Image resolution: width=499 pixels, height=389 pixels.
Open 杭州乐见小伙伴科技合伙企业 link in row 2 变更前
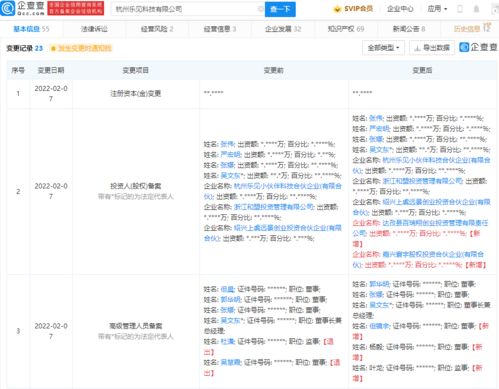[272, 191]
